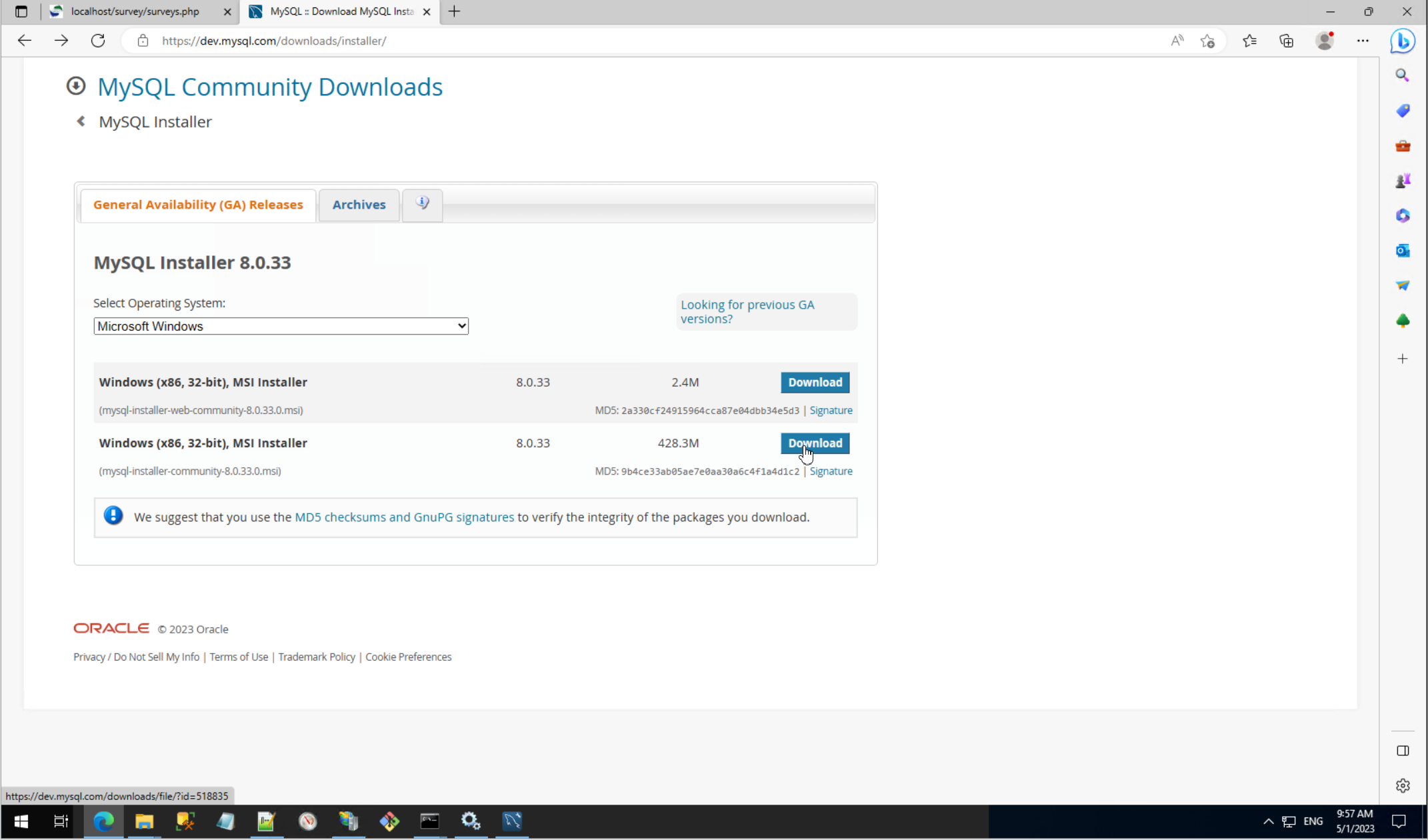This screenshot has height=840, width=1428.
Task: Open the Select Operating System dropdown
Action: [x=281, y=326]
